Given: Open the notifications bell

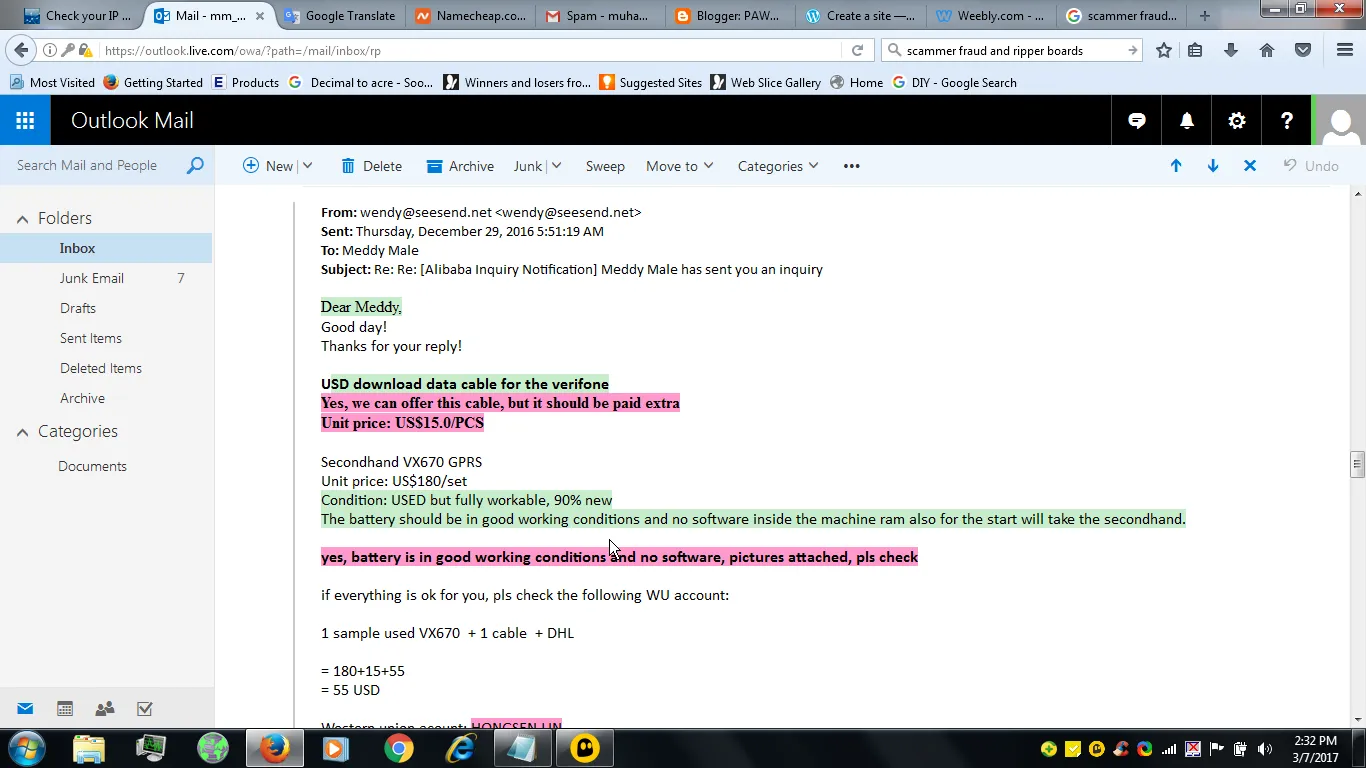Looking at the screenshot, I should pyautogui.click(x=1187, y=121).
